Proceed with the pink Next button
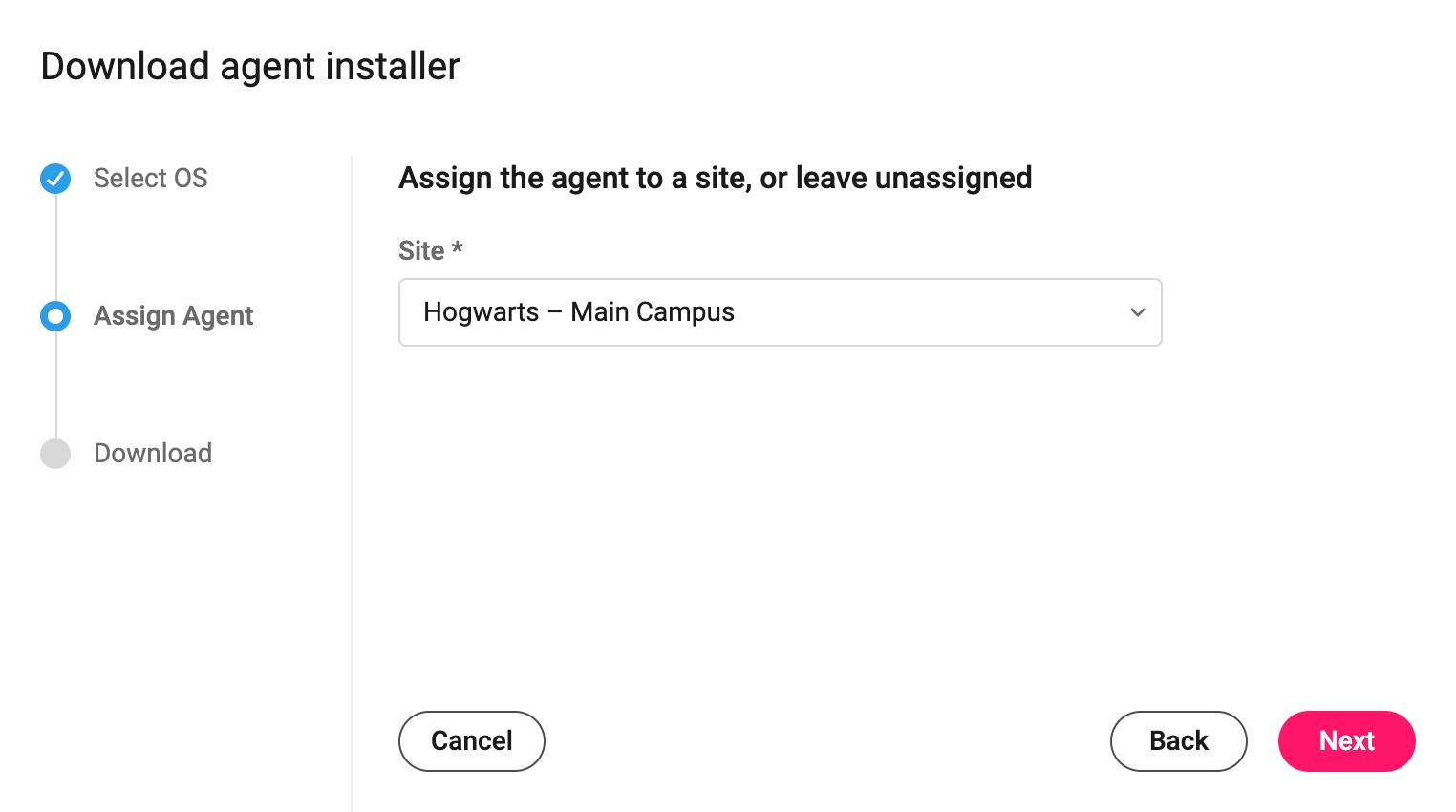The image size is (1456, 812). [1347, 740]
